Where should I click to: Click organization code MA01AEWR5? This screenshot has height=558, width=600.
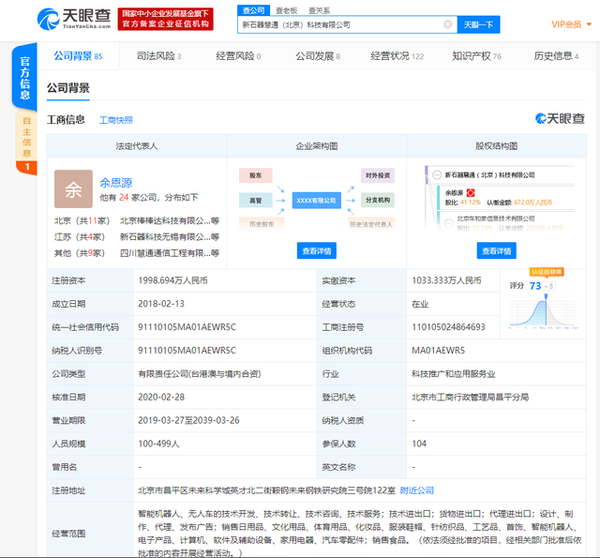(x=438, y=351)
